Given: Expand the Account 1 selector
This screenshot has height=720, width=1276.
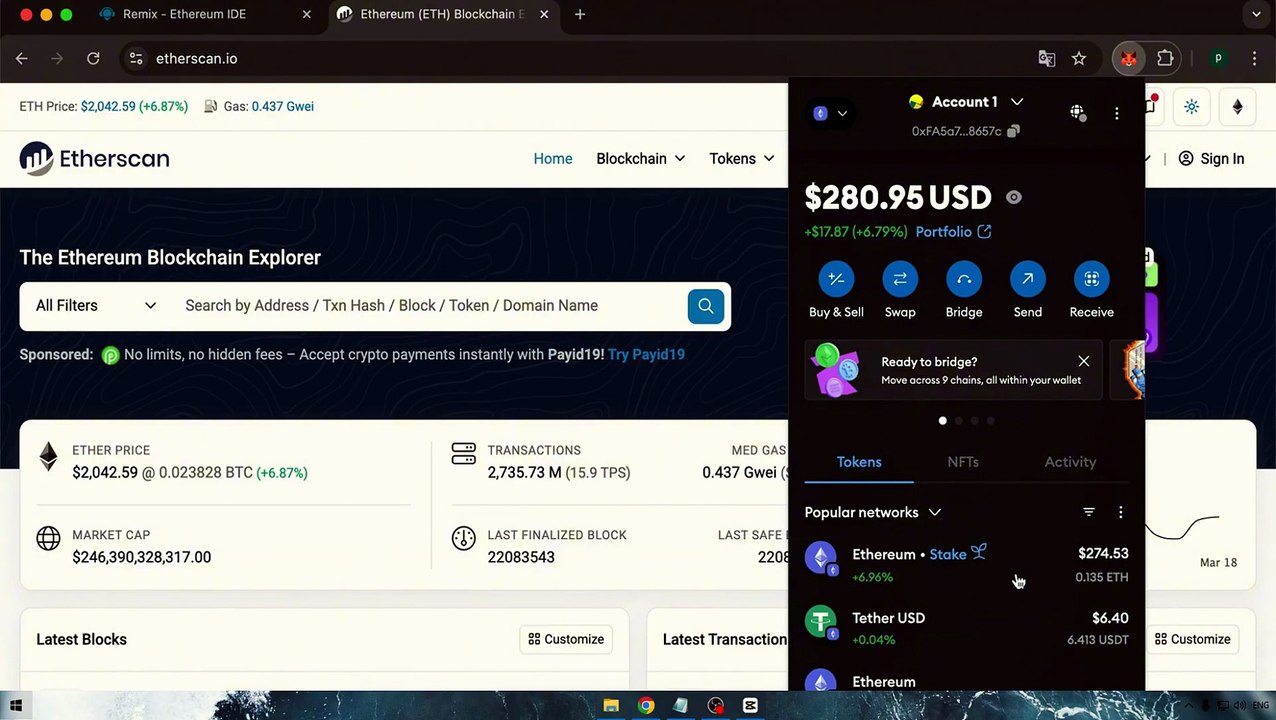Looking at the screenshot, I should tap(966, 102).
